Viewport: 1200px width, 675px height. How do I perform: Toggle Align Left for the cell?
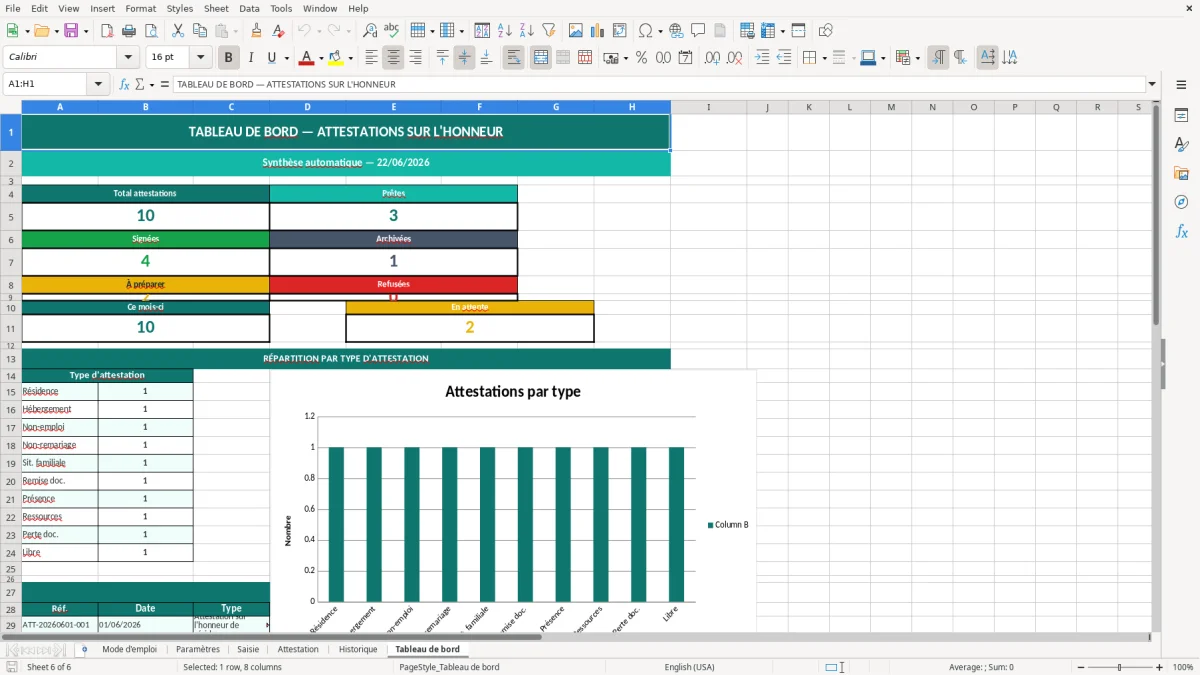click(x=372, y=58)
